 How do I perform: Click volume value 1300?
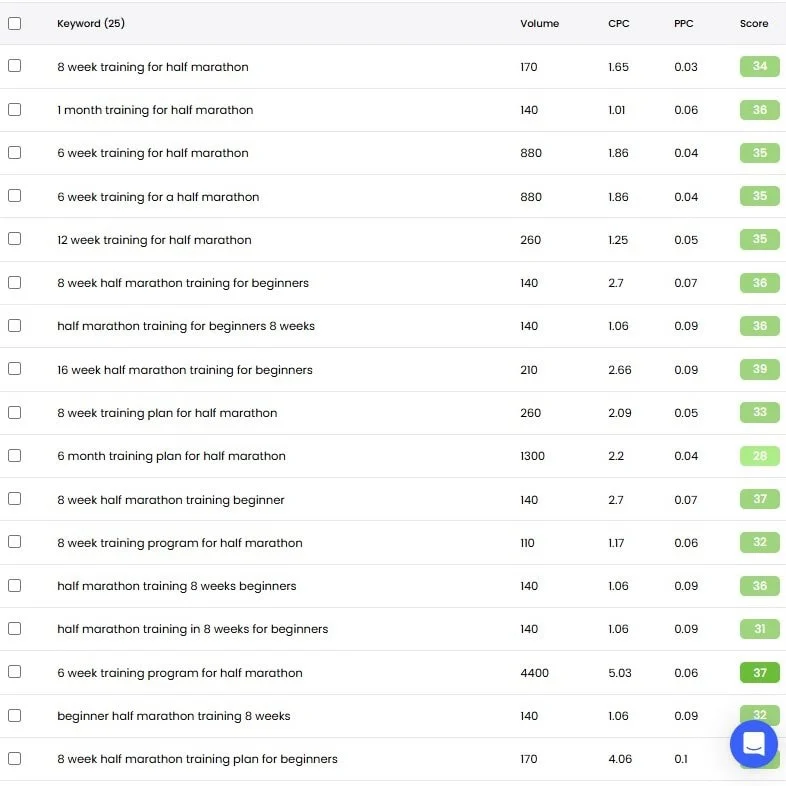point(533,456)
